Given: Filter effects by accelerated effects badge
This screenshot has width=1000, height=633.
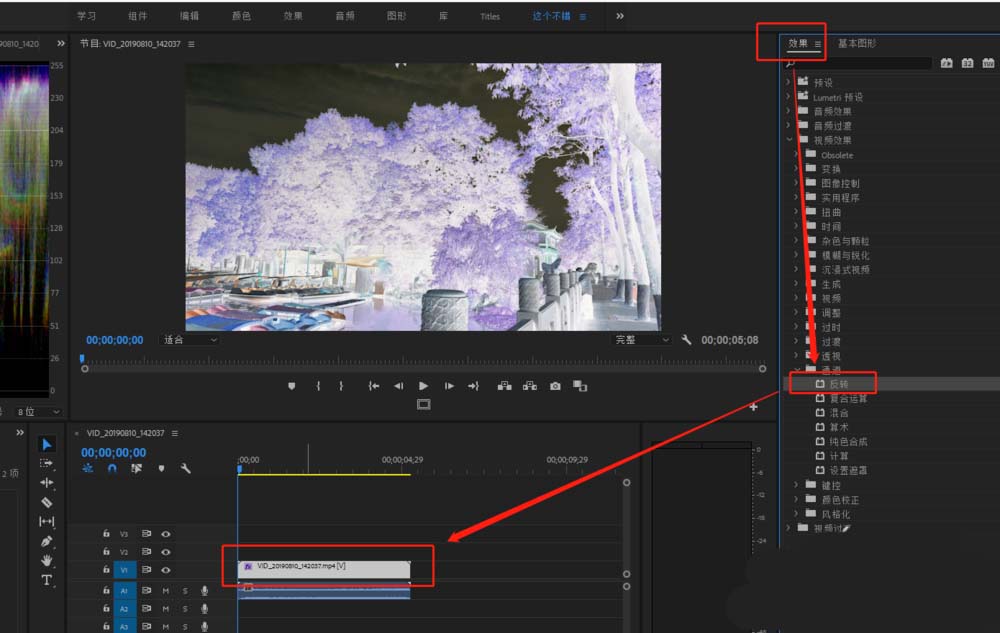Looking at the screenshot, I should pos(946,63).
